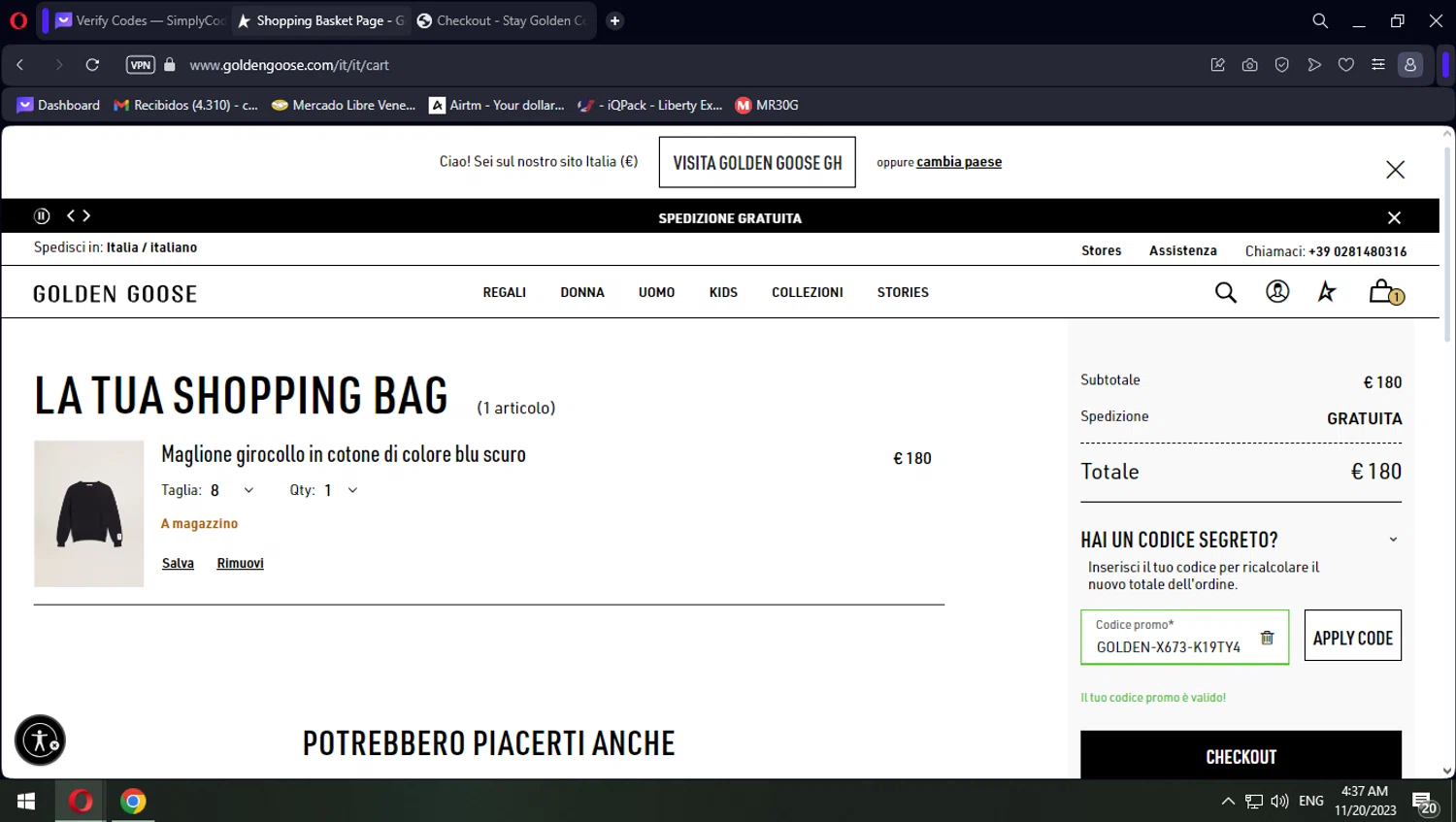Open the REGALI menu
Screen dimensions: 1456x822
point(505,292)
